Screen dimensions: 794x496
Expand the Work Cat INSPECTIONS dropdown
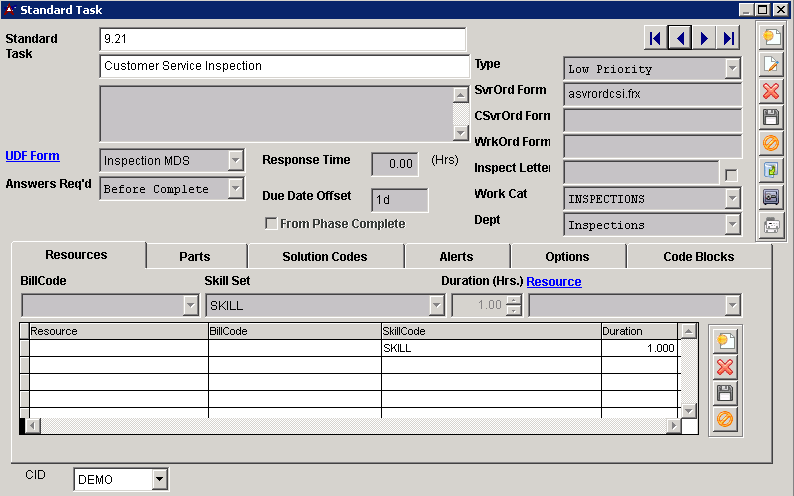tap(732, 199)
